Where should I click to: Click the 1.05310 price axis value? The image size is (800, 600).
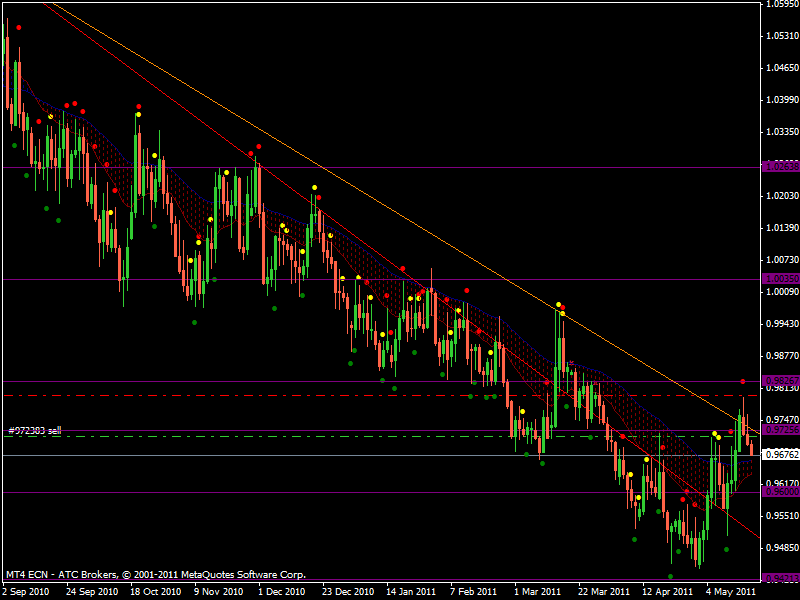(783, 36)
